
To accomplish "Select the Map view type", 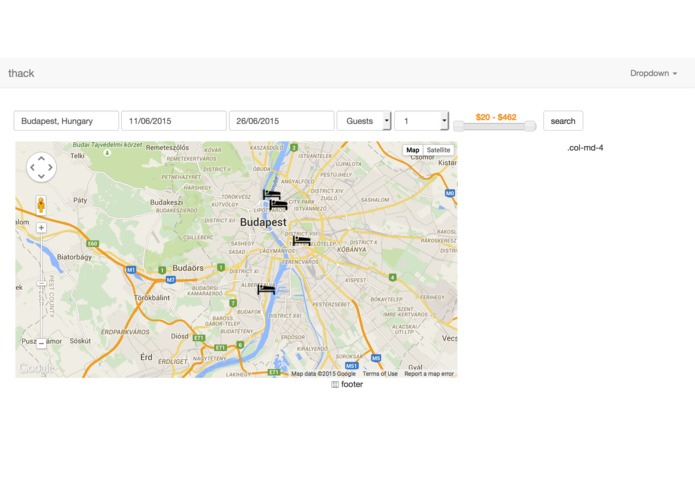I will (413, 150).
